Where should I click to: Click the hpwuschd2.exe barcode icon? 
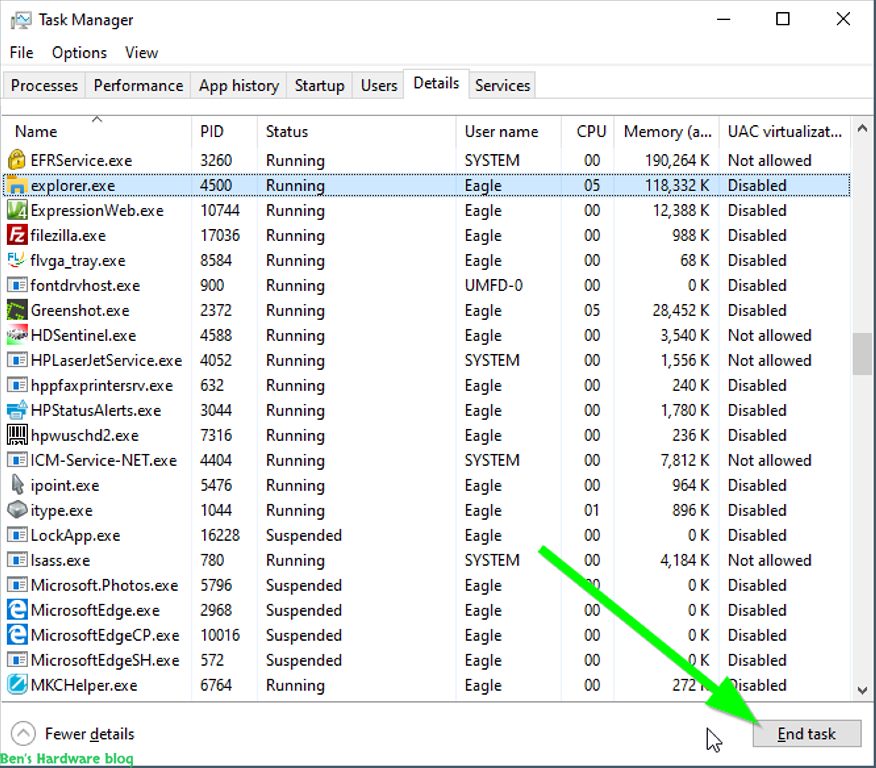[x=17, y=435]
